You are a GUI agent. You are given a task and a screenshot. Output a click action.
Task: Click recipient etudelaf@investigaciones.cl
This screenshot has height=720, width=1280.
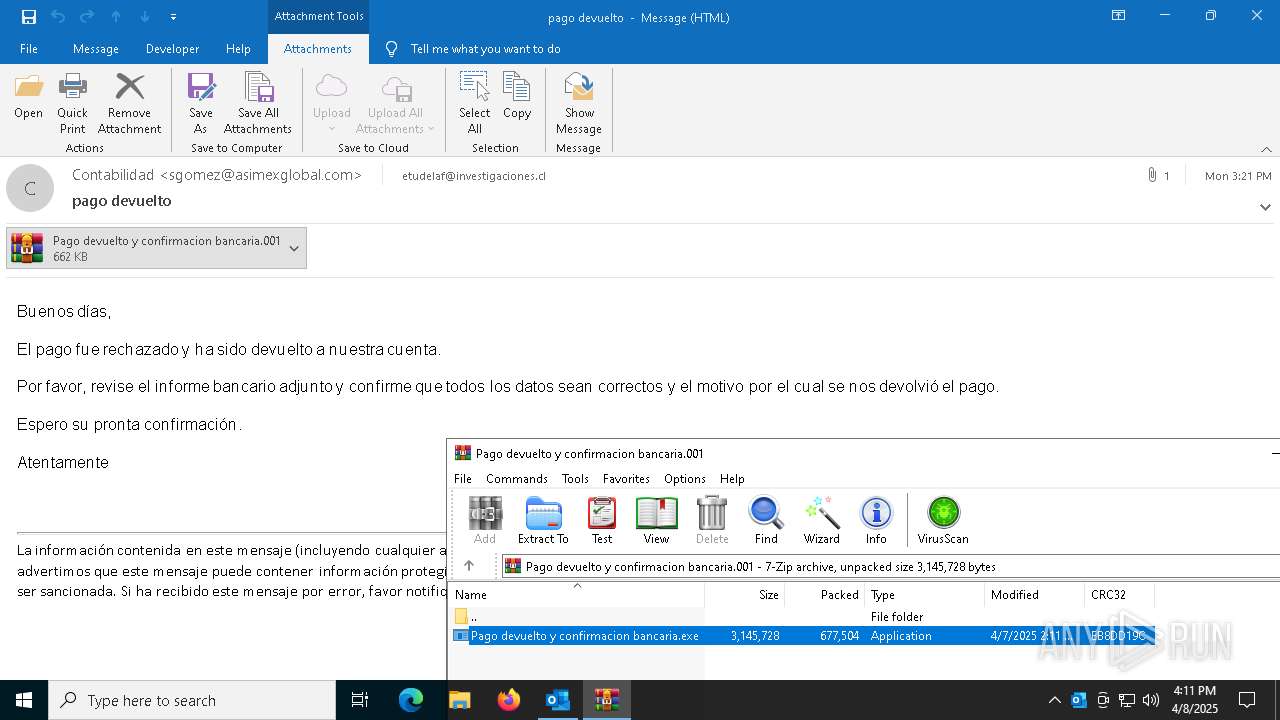(x=473, y=176)
